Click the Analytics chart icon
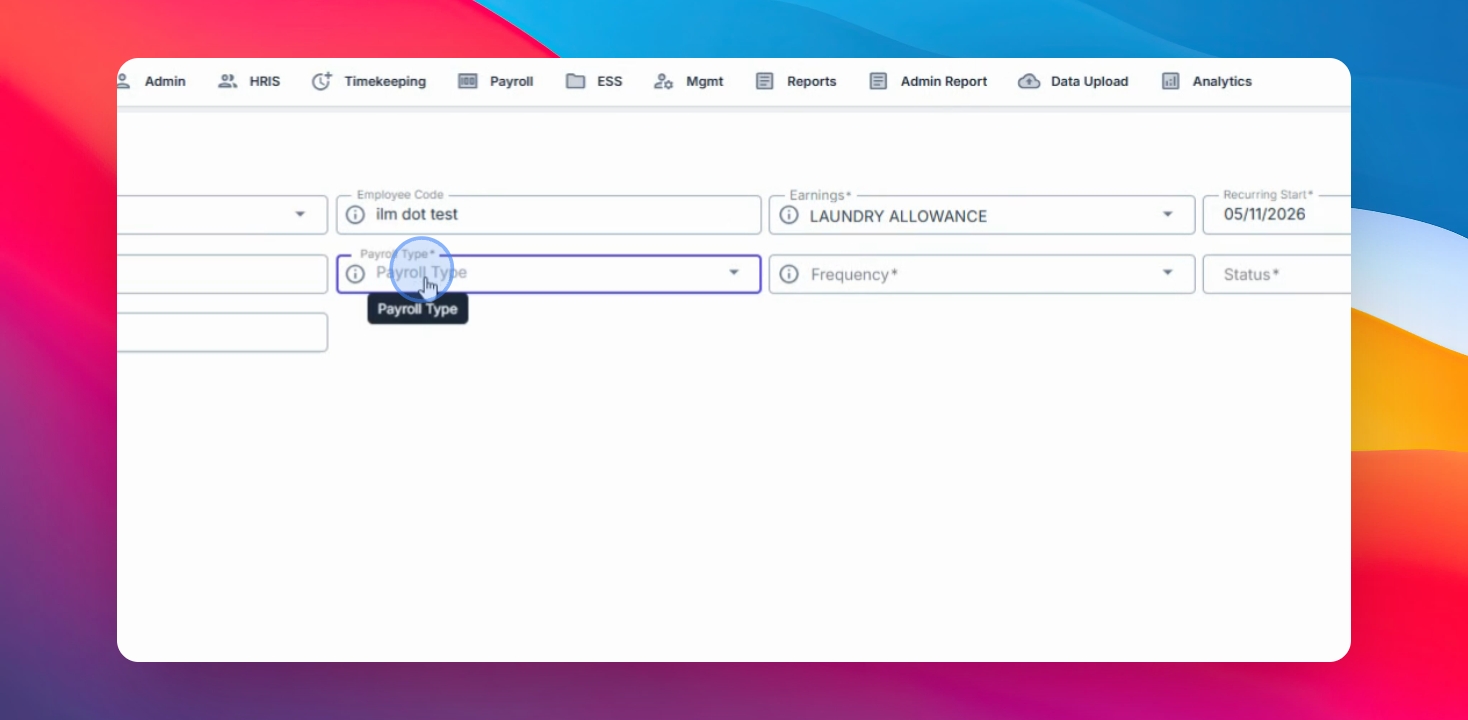This screenshot has width=1468, height=720. click(x=1171, y=81)
